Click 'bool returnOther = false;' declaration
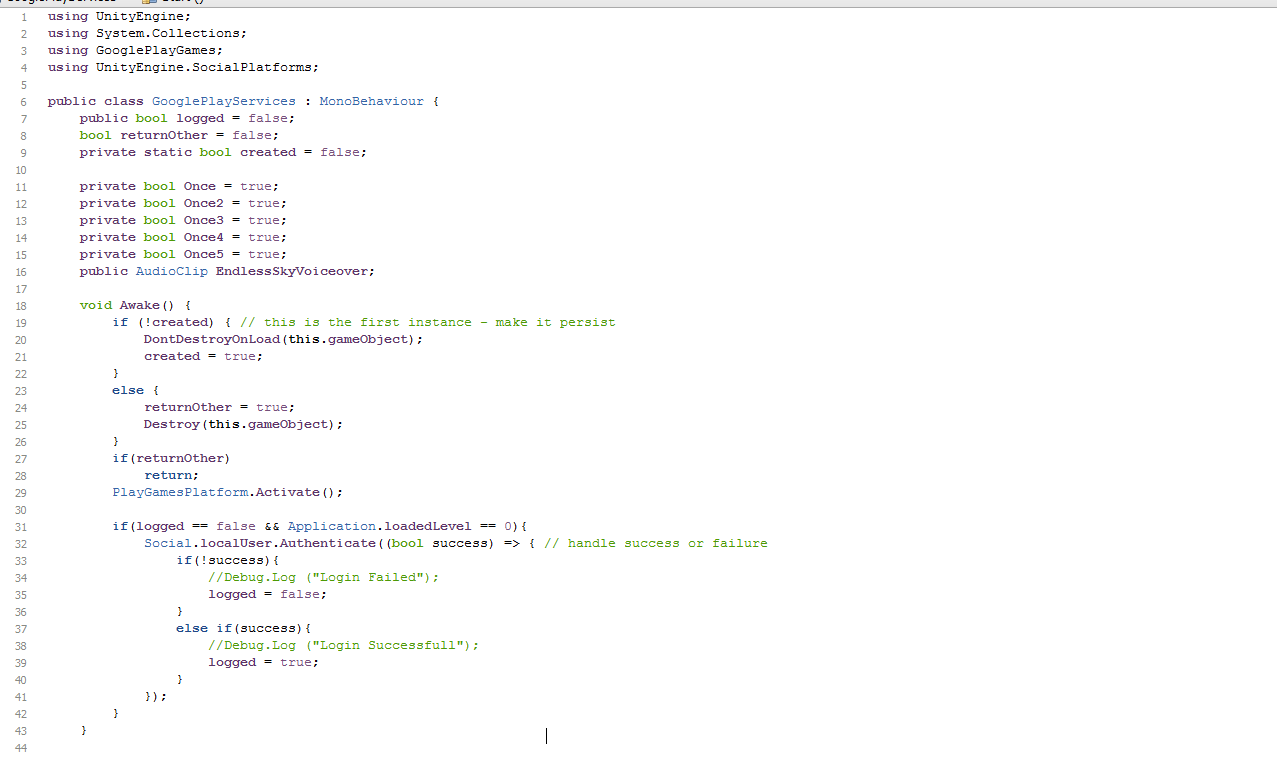This screenshot has height=760, width=1277. pyautogui.click(x=179, y=135)
